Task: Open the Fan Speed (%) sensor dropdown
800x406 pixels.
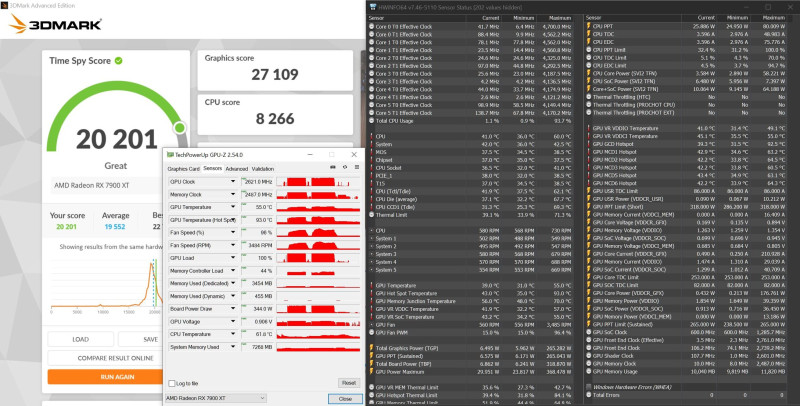Action: (233, 233)
